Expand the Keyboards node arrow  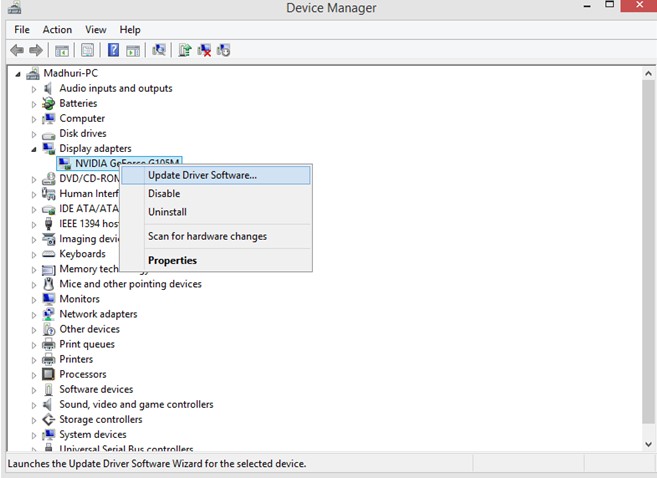pos(34,255)
